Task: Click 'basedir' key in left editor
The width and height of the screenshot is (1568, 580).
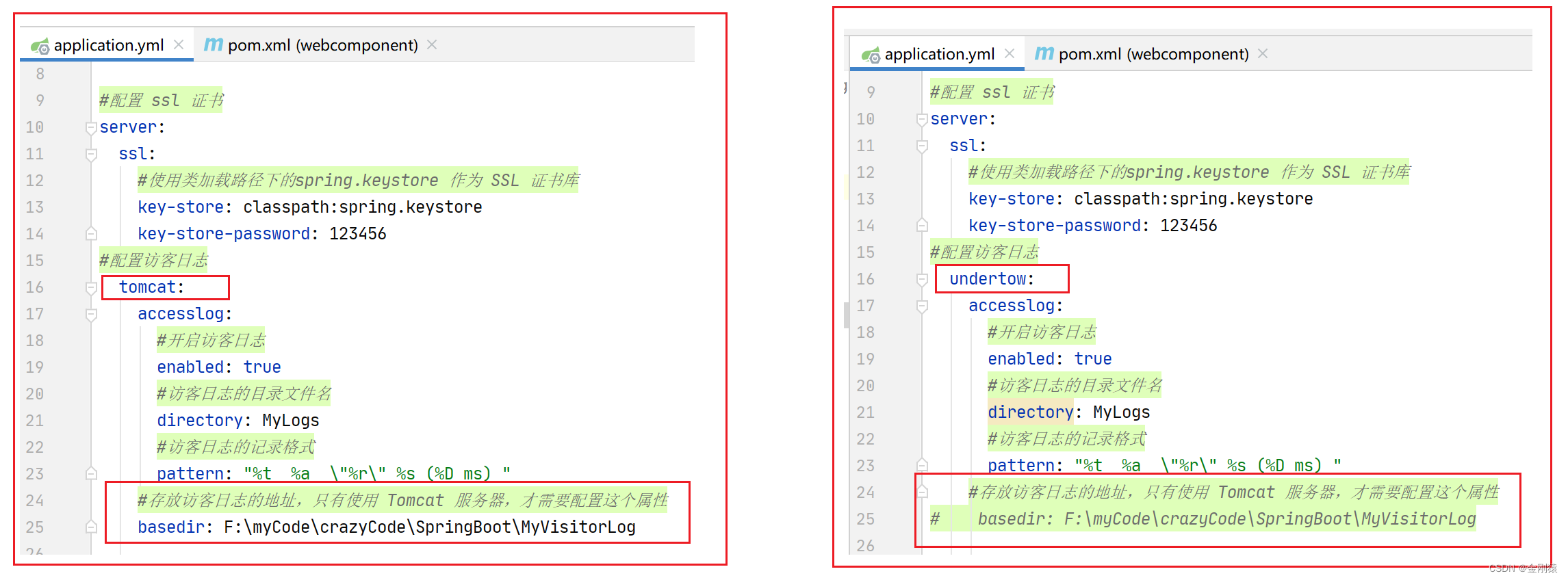Action: click(171, 527)
